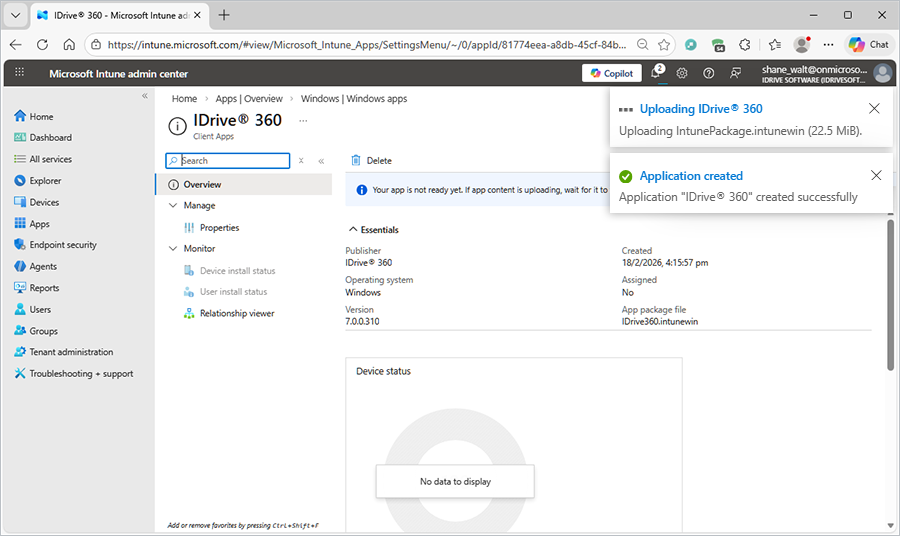Go to Apps in the sidebar
The width and height of the screenshot is (900, 536).
click(32, 224)
